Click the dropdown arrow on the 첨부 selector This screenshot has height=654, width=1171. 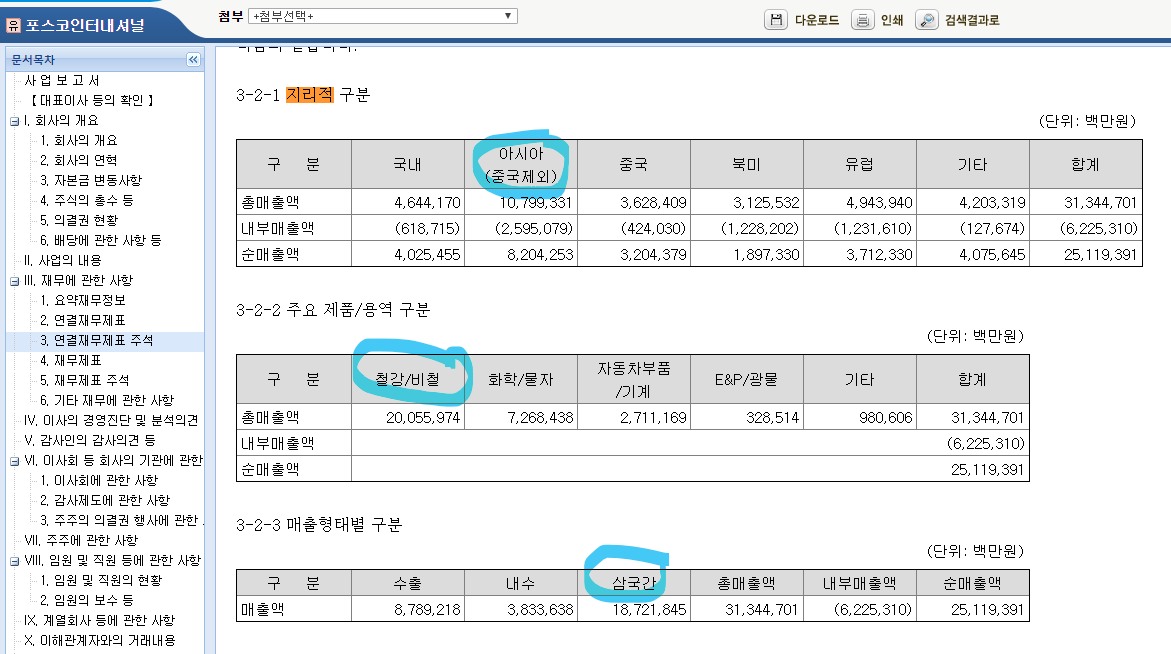point(507,15)
